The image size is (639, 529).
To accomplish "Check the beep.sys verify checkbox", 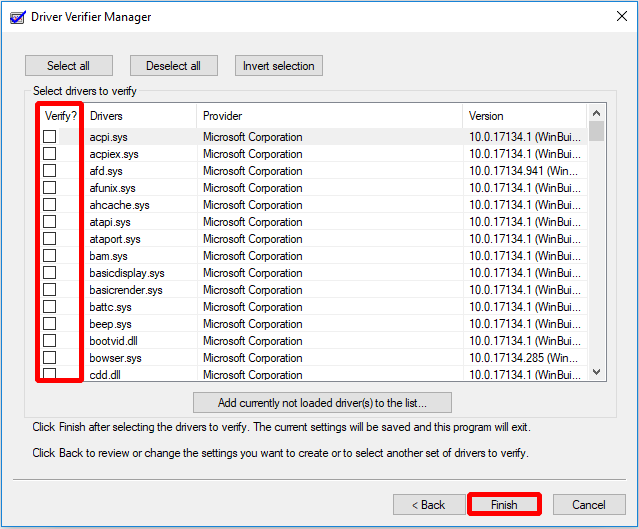I will point(50,324).
